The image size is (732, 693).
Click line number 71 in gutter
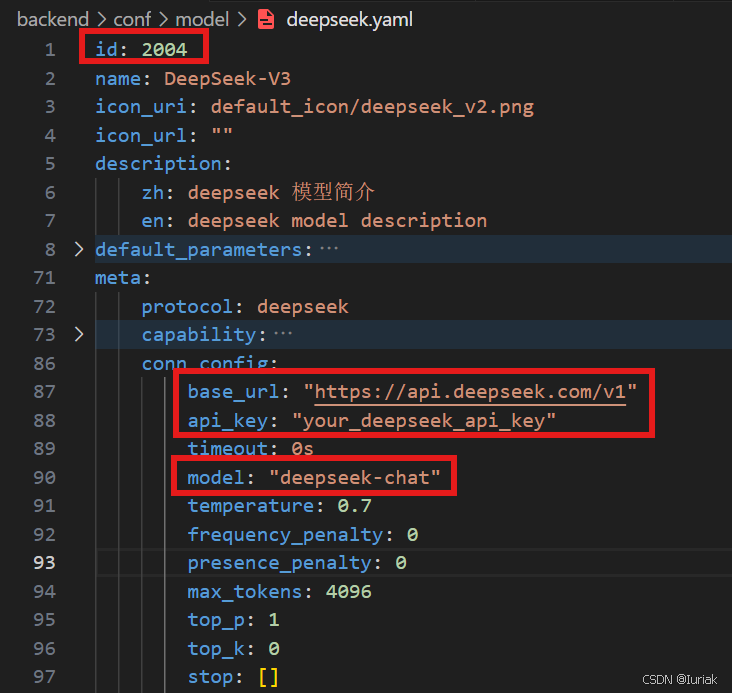pos(44,278)
